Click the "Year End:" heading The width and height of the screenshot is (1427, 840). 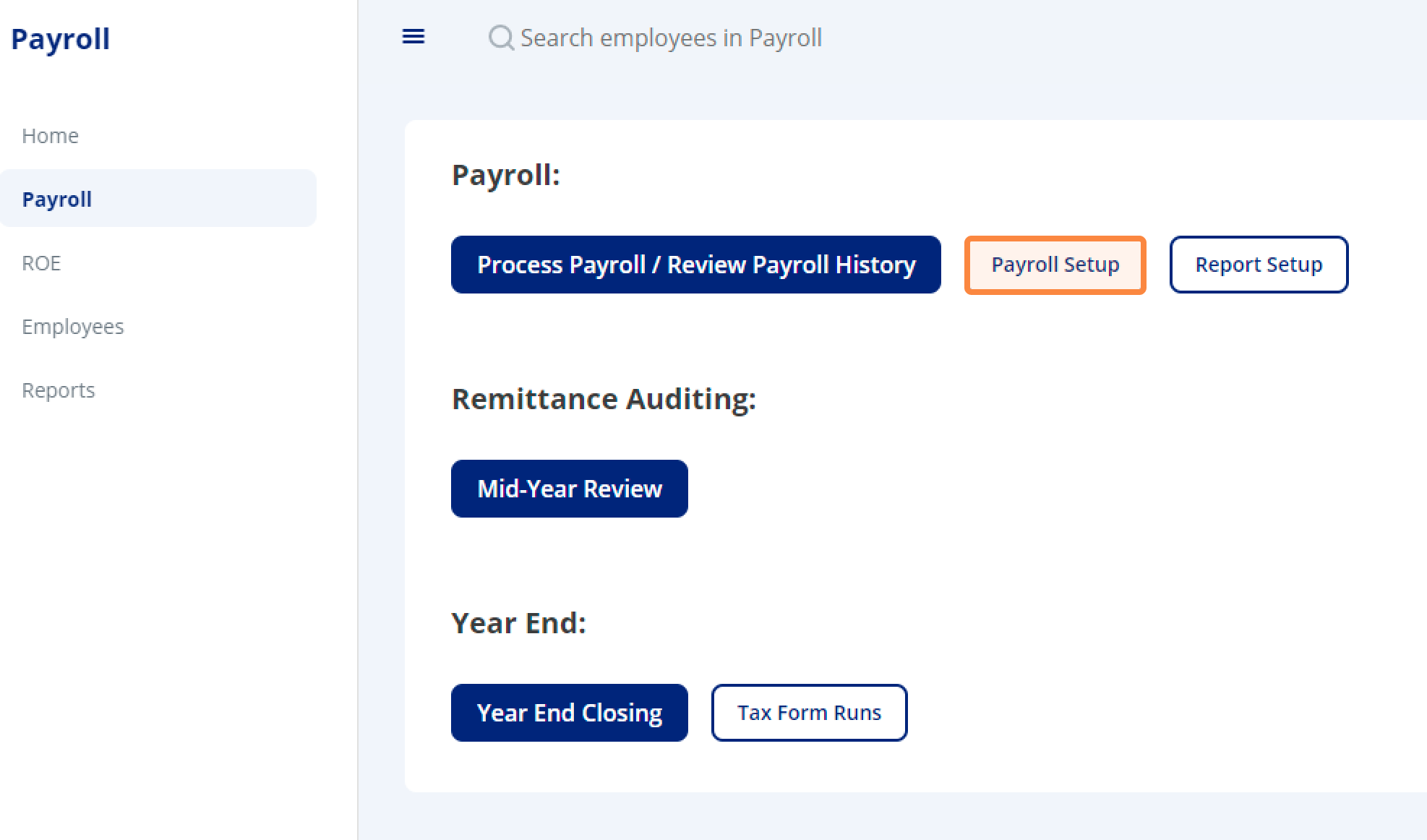click(519, 623)
